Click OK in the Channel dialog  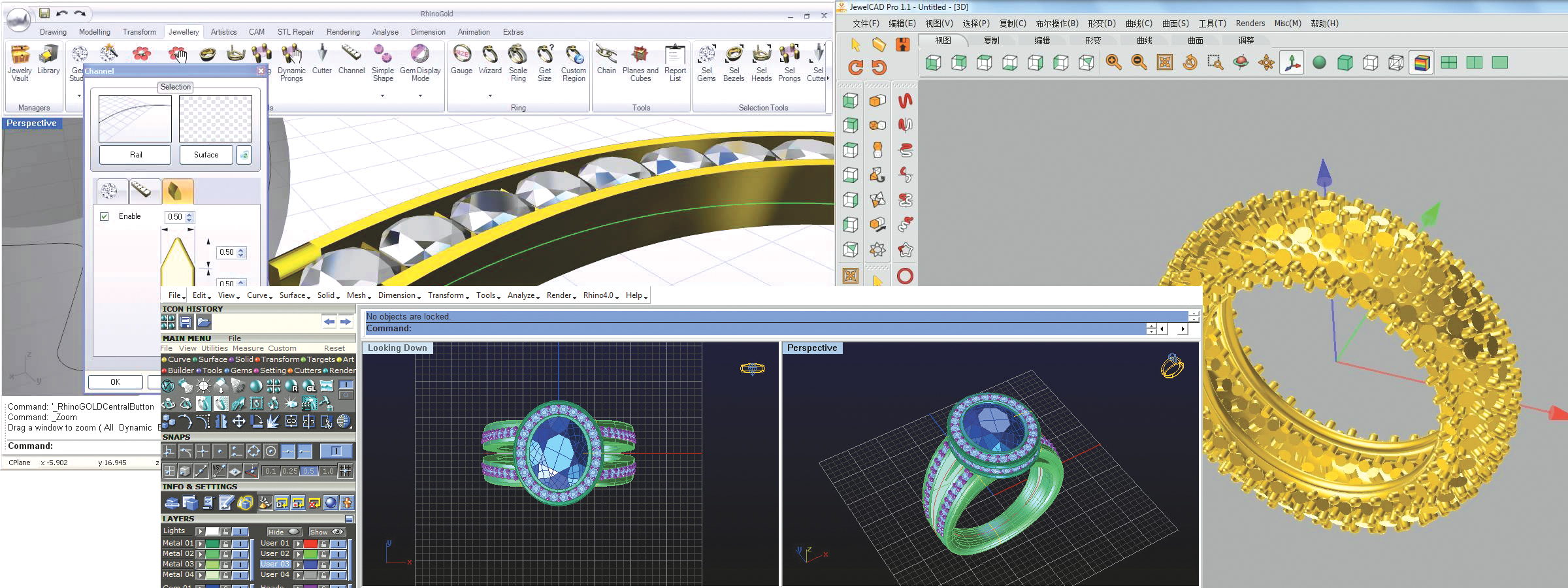point(115,382)
